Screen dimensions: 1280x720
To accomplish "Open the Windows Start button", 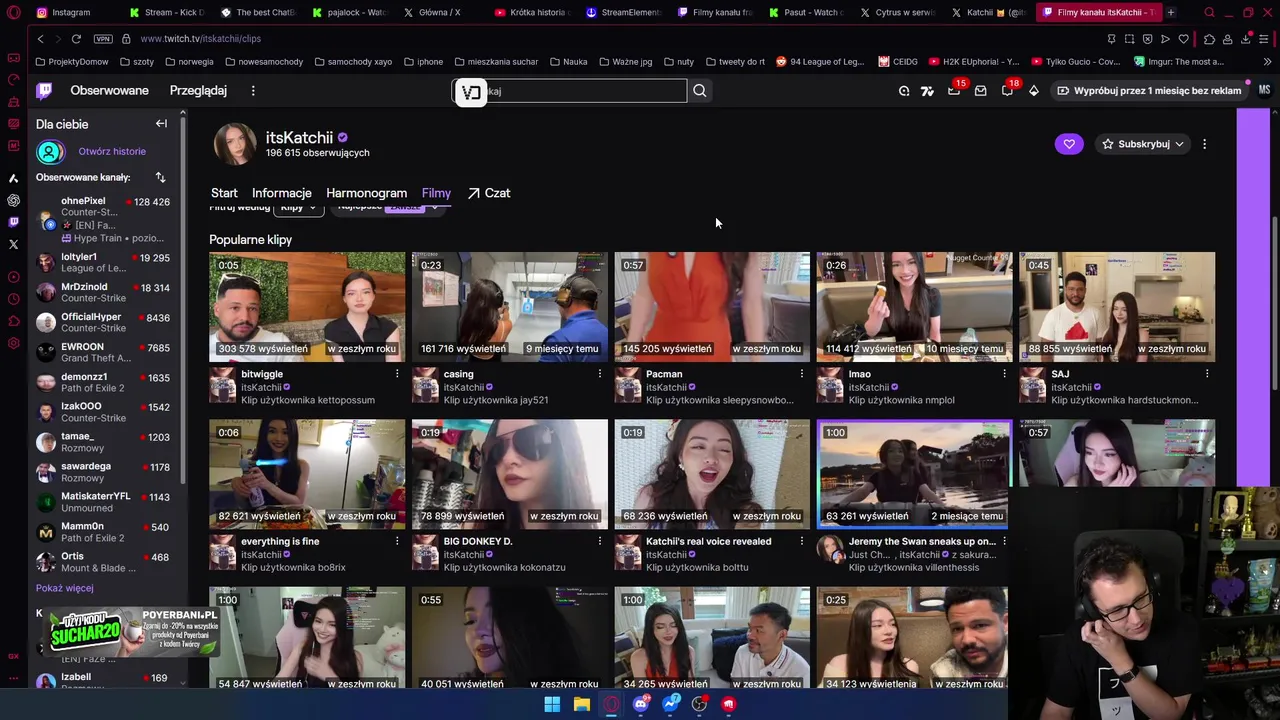I will pyautogui.click(x=552, y=704).
